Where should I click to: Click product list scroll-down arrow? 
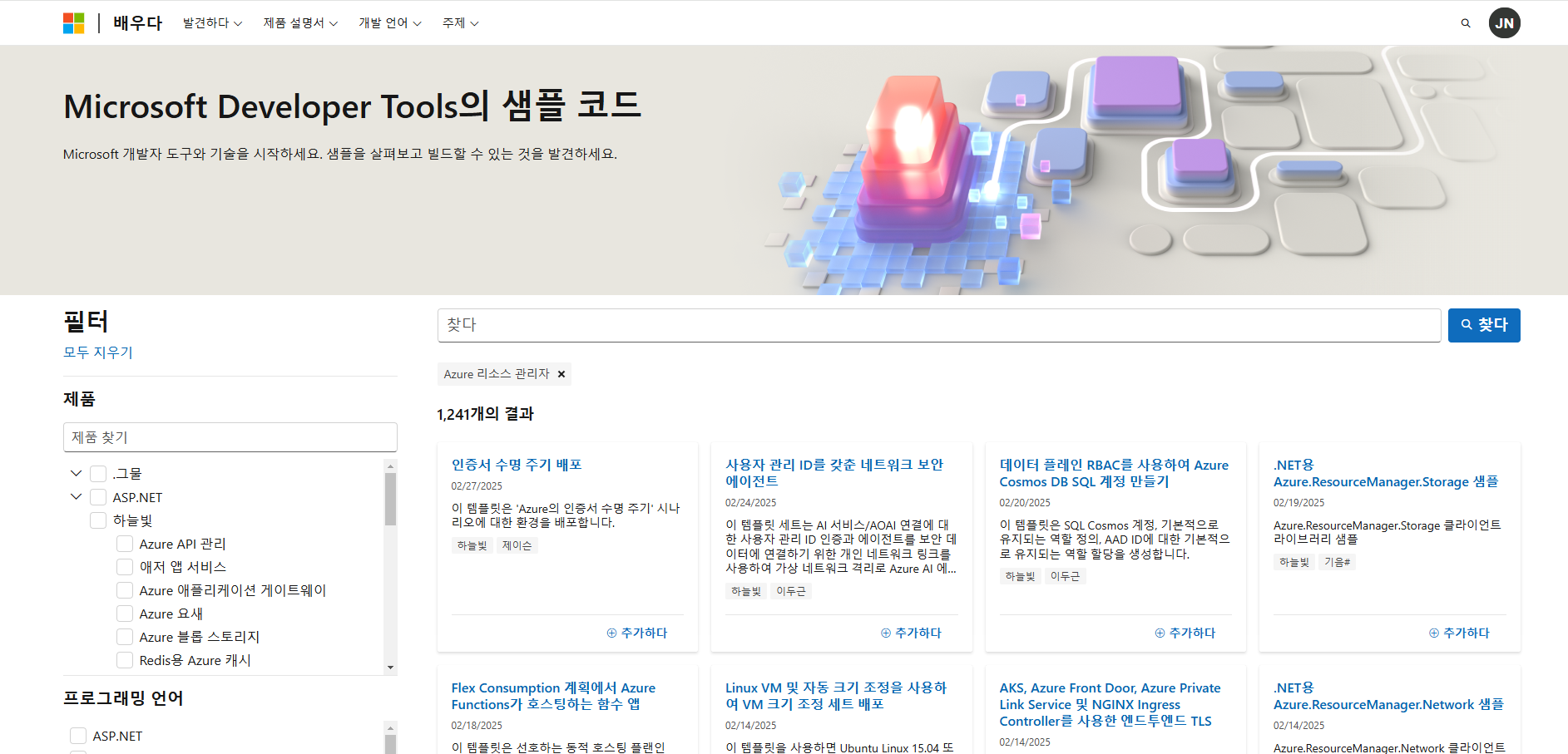pos(390,668)
